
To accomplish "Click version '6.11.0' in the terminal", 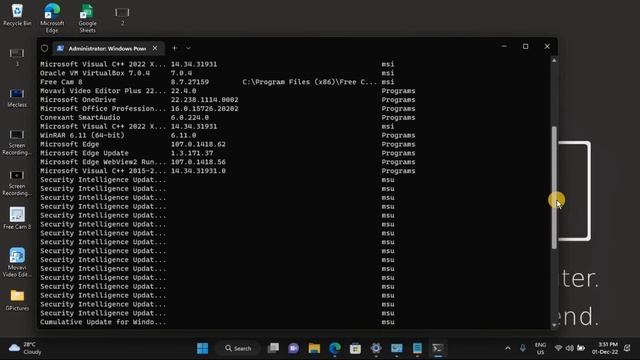I will [183, 135].
